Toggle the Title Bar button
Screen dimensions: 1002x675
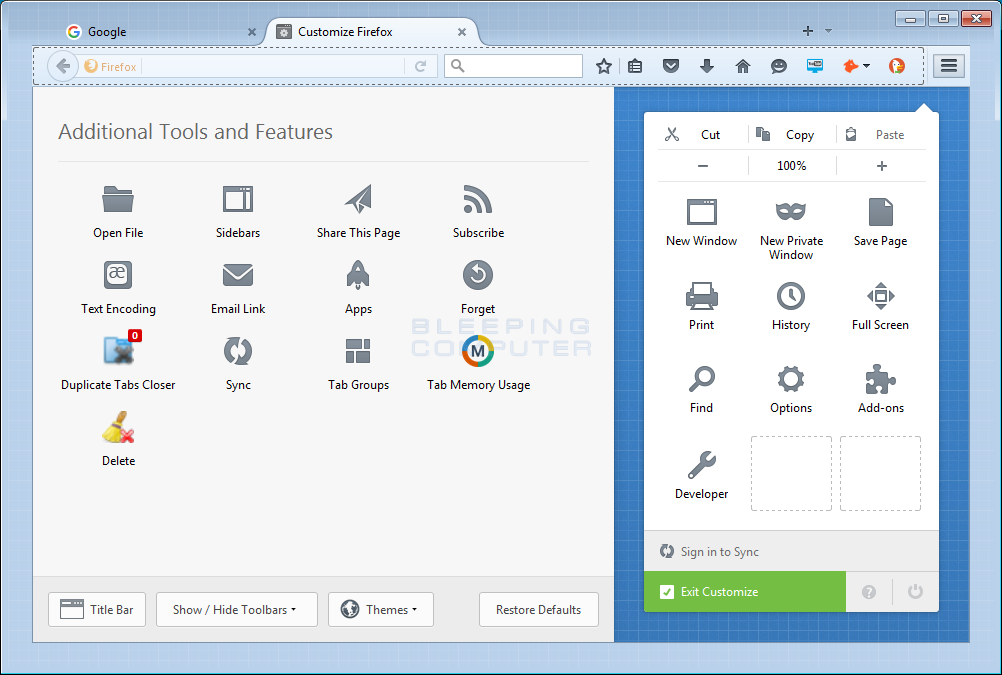[x=97, y=610]
